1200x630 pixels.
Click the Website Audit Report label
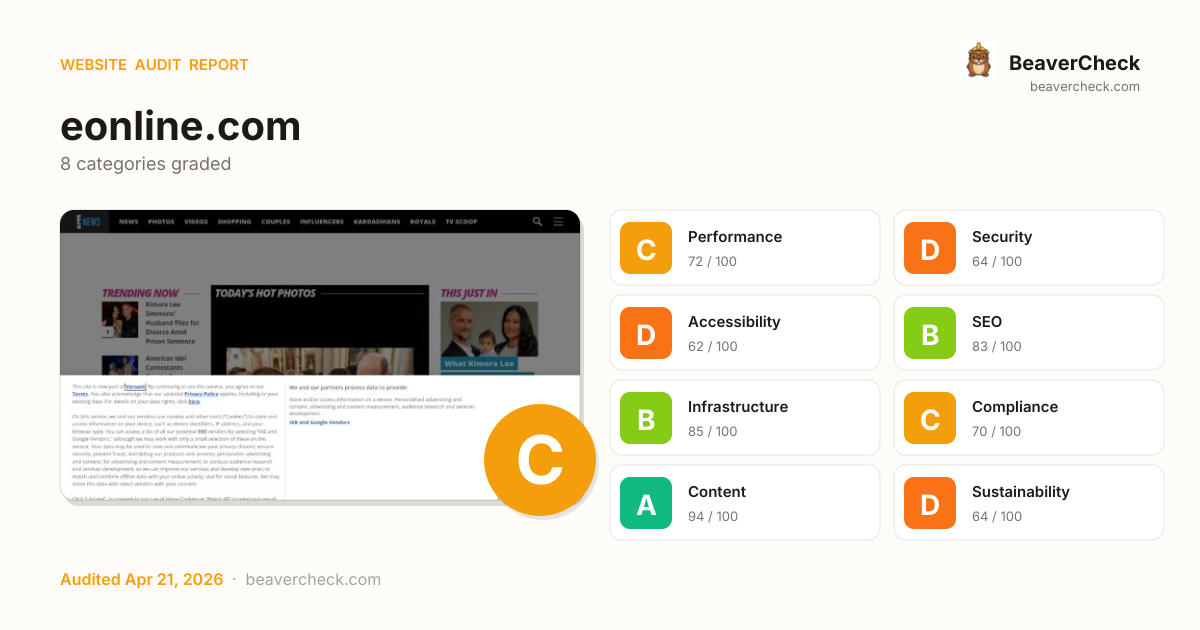click(154, 65)
